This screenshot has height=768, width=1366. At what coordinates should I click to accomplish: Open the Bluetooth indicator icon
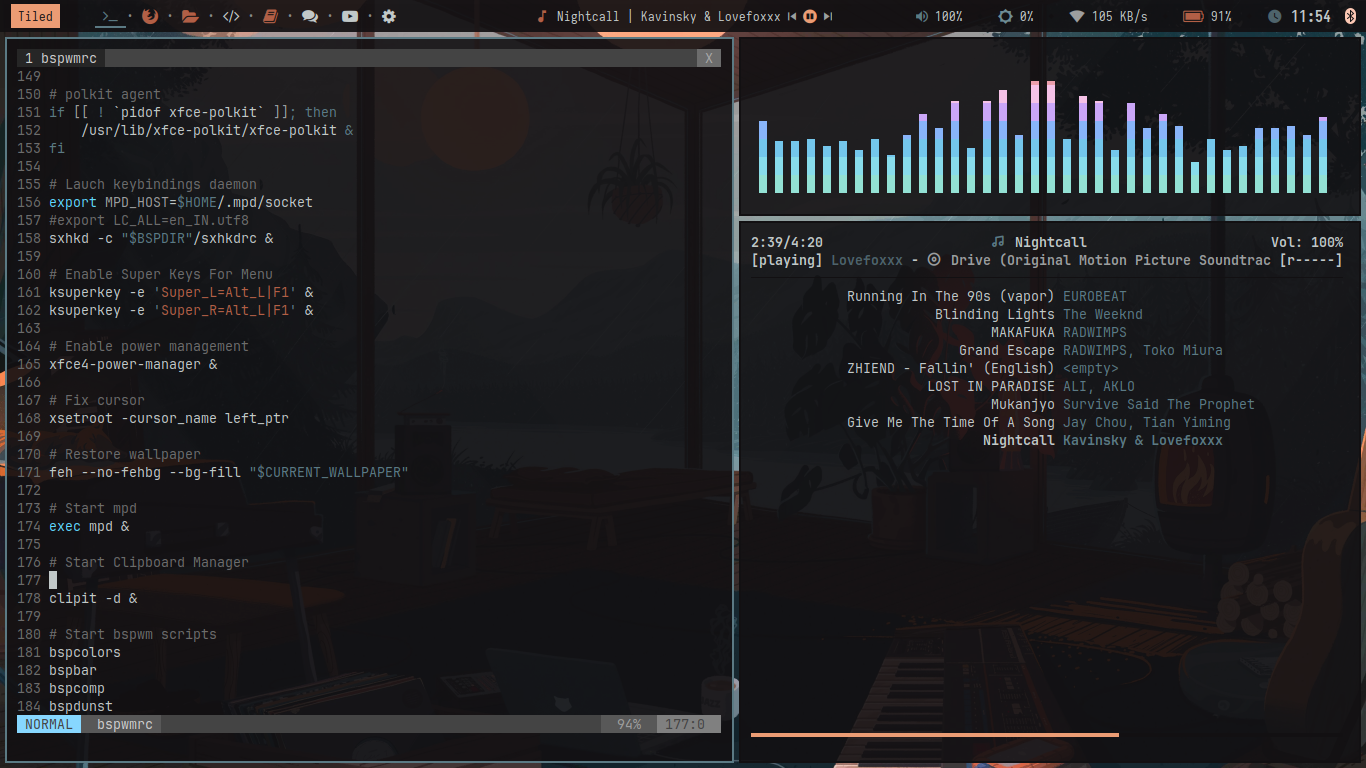(x=1350, y=16)
